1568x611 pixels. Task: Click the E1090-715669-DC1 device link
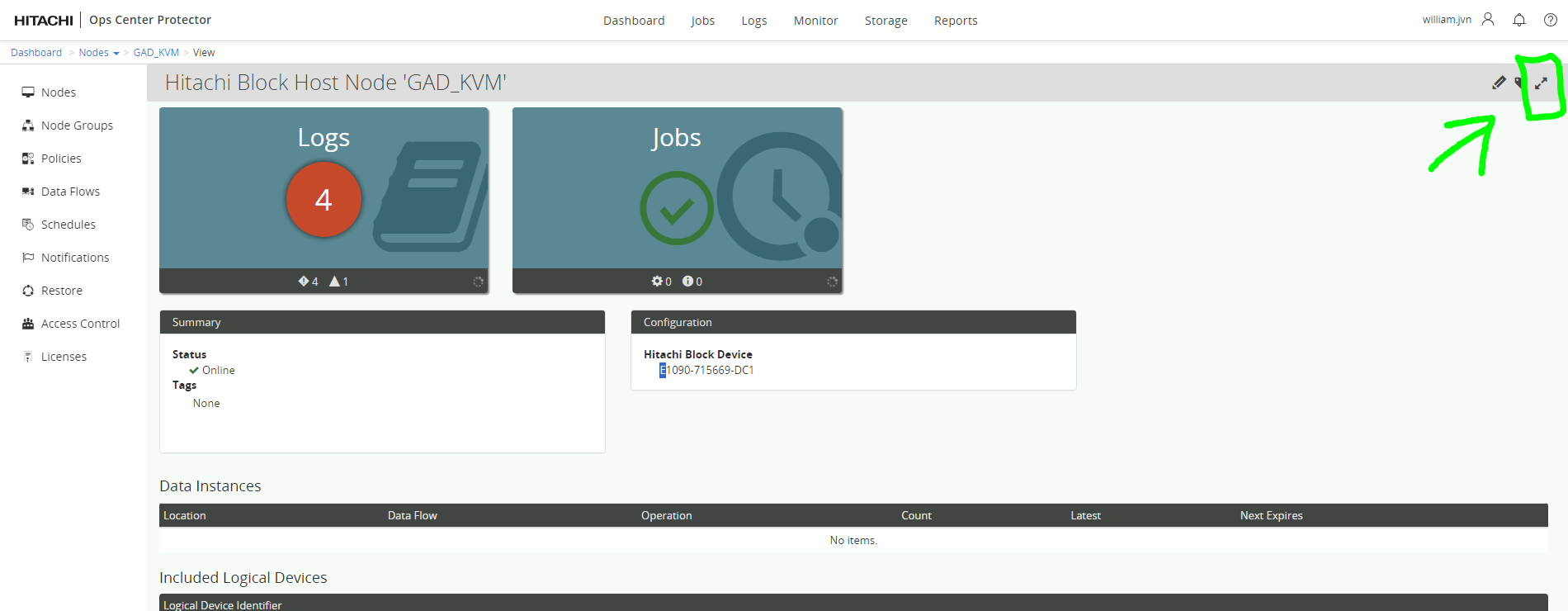coord(706,371)
